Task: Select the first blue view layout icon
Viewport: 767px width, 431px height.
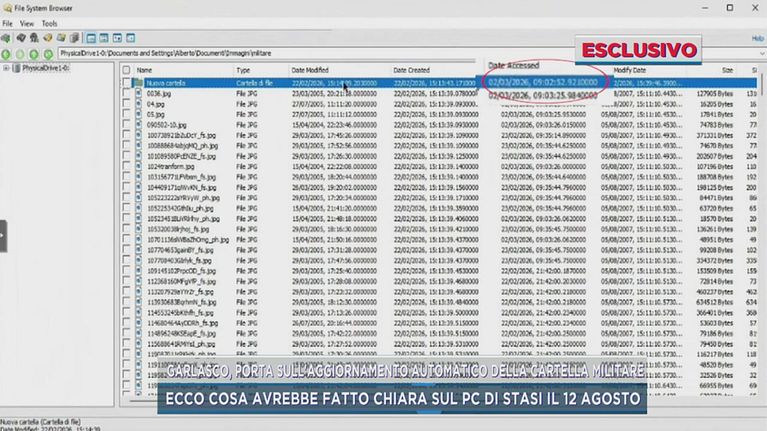Action: (92, 37)
